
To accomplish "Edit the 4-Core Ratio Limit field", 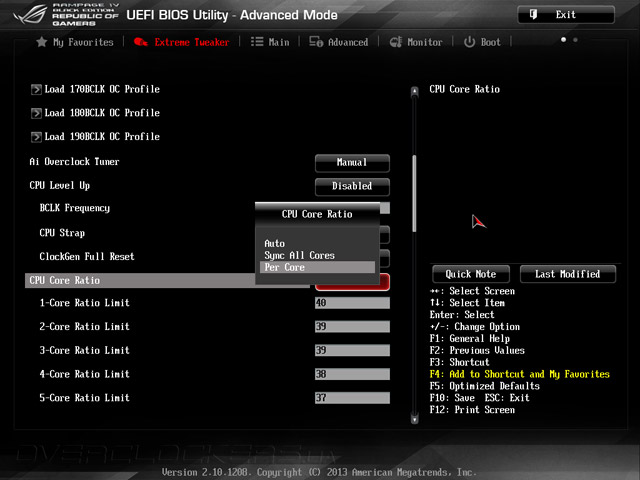I will click(352, 374).
